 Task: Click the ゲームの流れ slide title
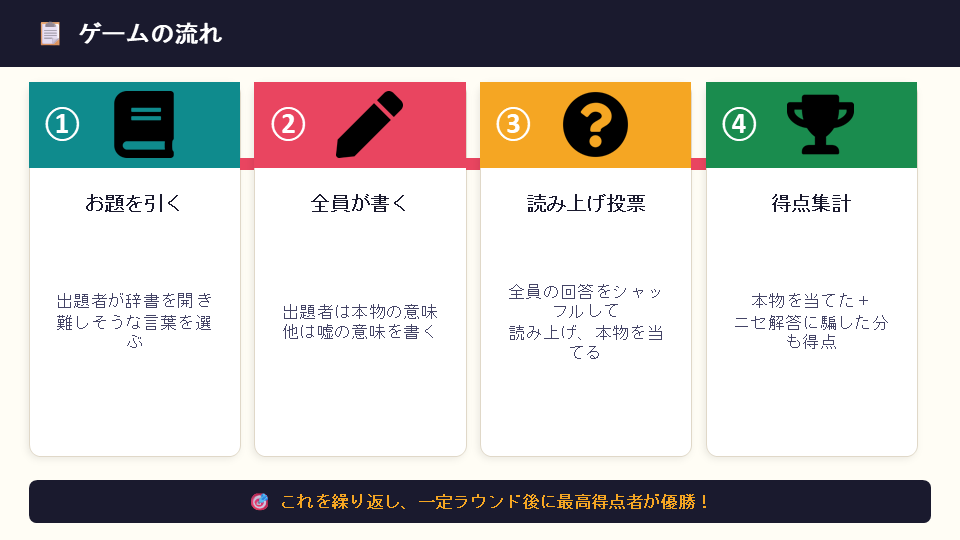(x=150, y=34)
